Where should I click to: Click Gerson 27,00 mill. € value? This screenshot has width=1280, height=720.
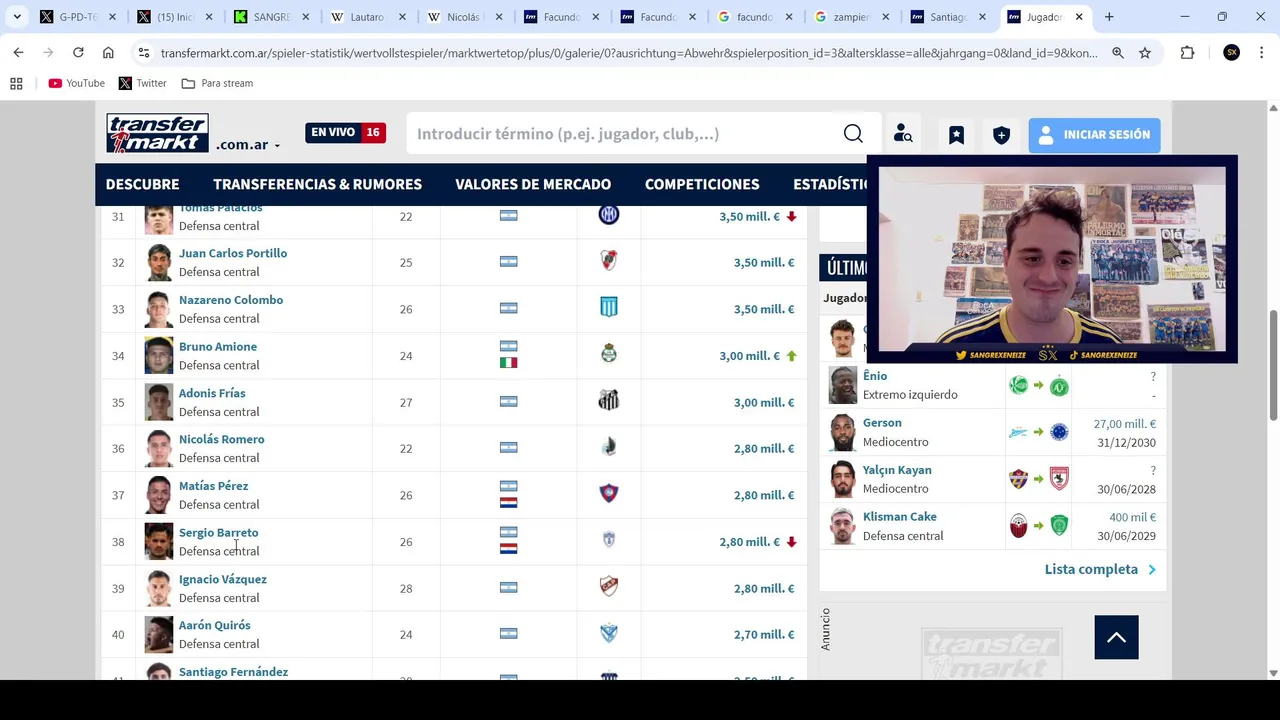click(x=1124, y=424)
